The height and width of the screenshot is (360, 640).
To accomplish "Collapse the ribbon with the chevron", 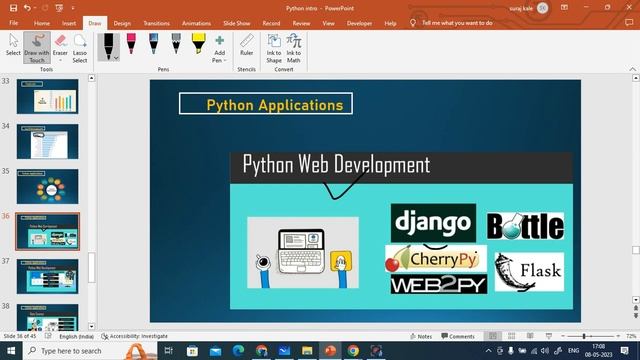I will pos(632,69).
